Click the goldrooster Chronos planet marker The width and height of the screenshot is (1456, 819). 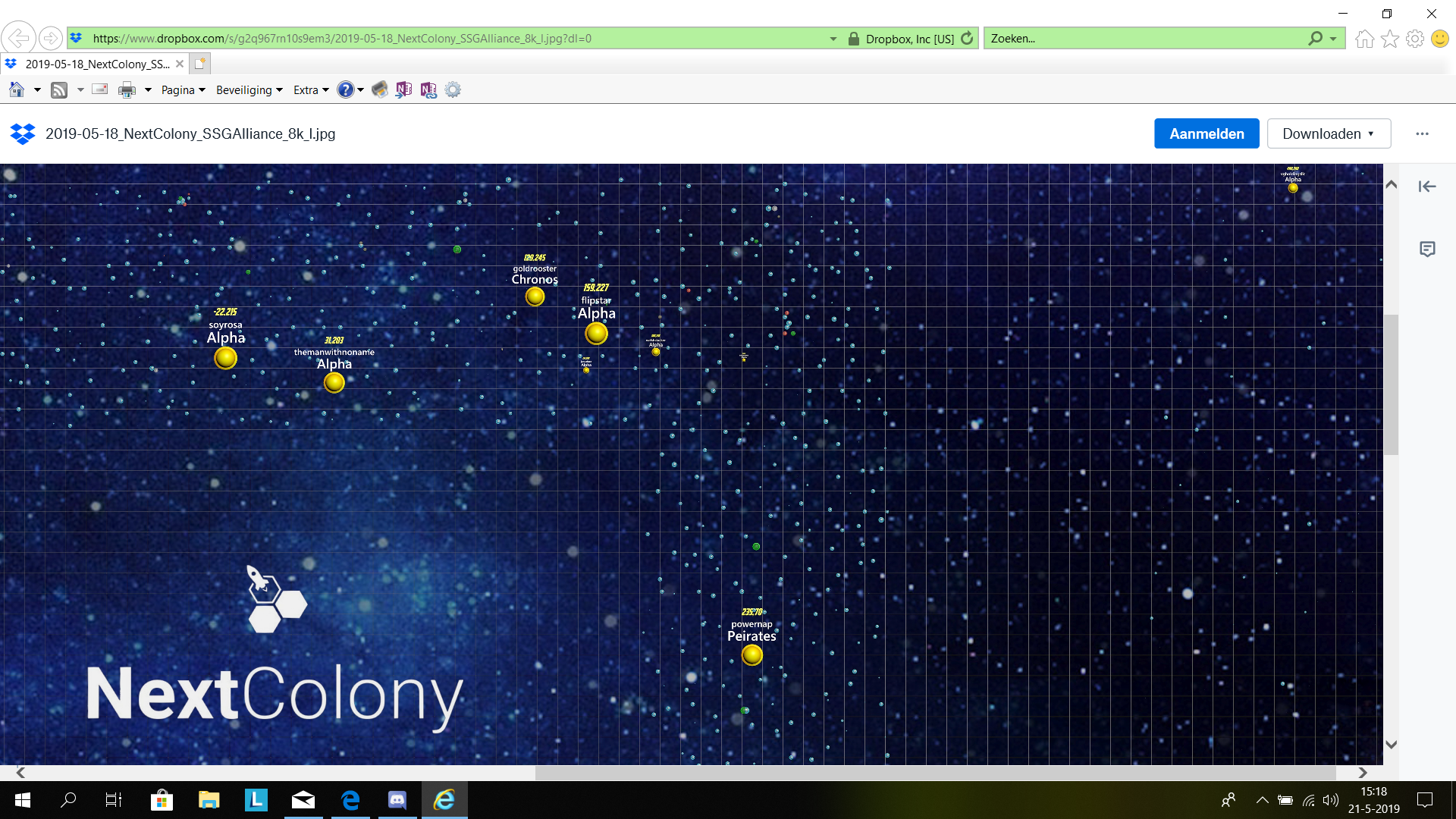coord(535,297)
